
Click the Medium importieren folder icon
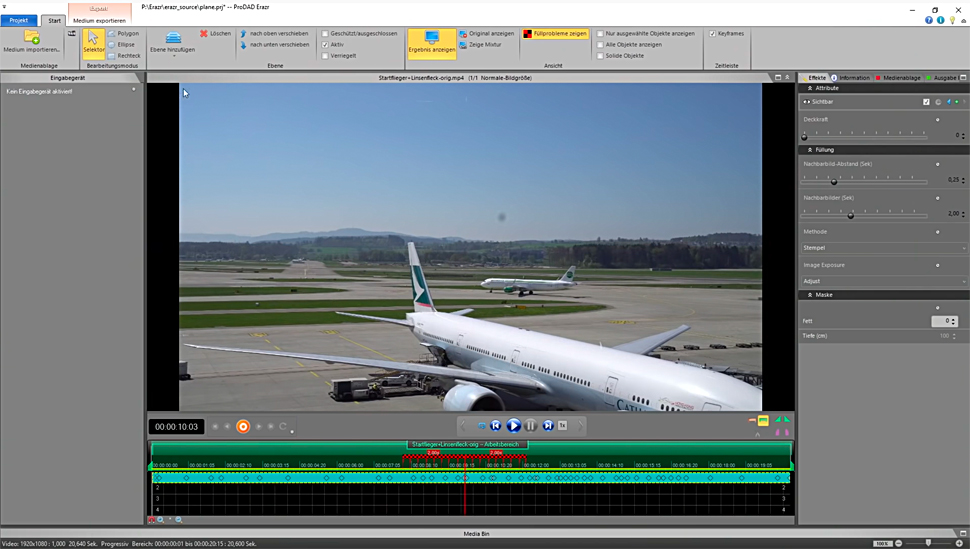click(x=32, y=37)
